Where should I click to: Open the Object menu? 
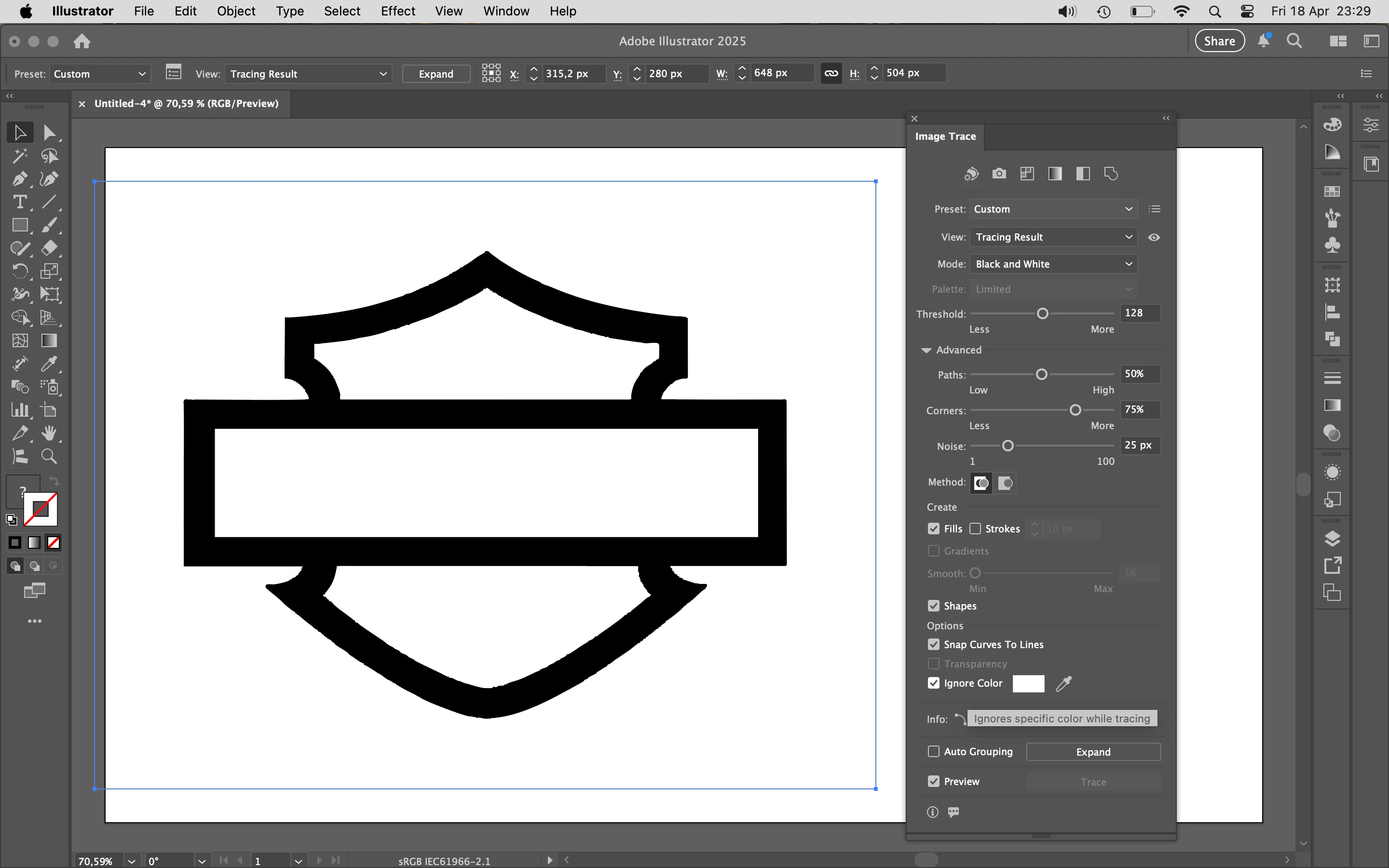(x=236, y=11)
